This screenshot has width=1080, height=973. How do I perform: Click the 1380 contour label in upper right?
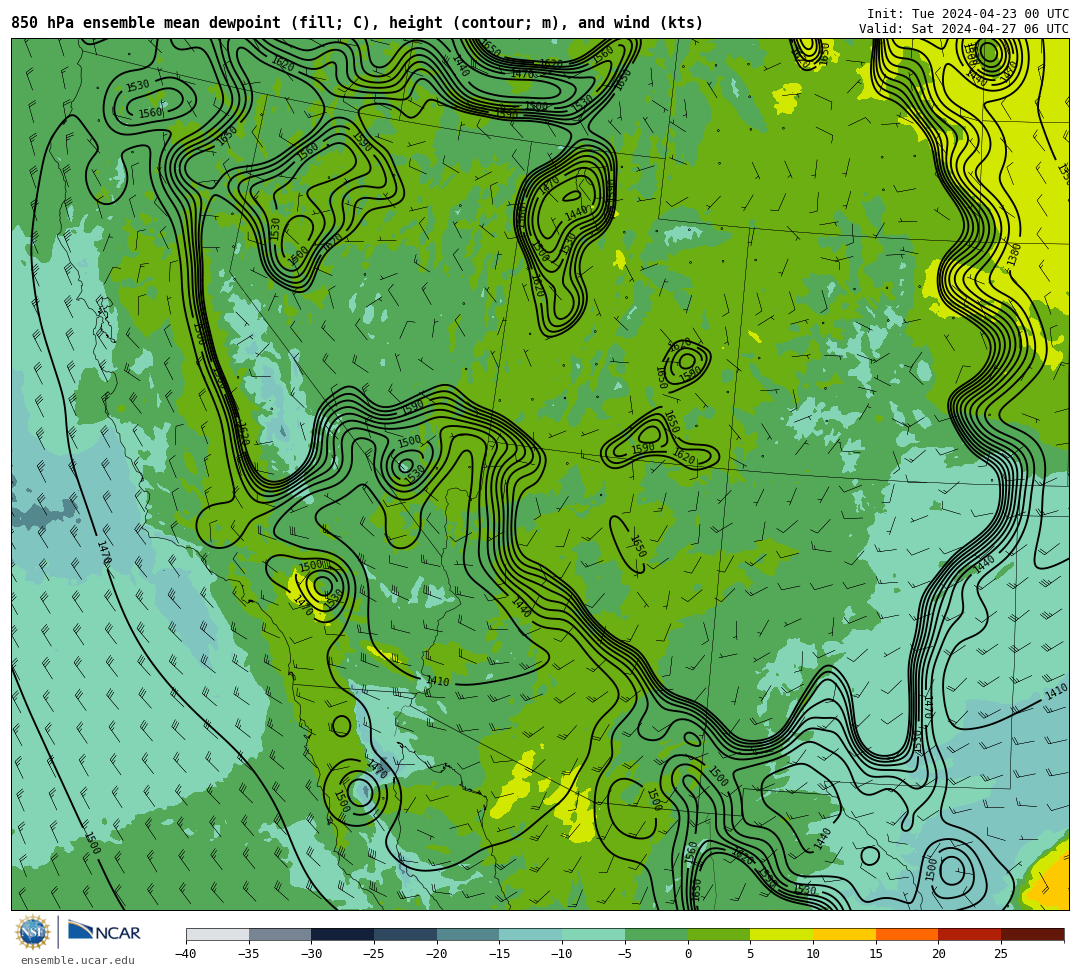(x=1013, y=255)
